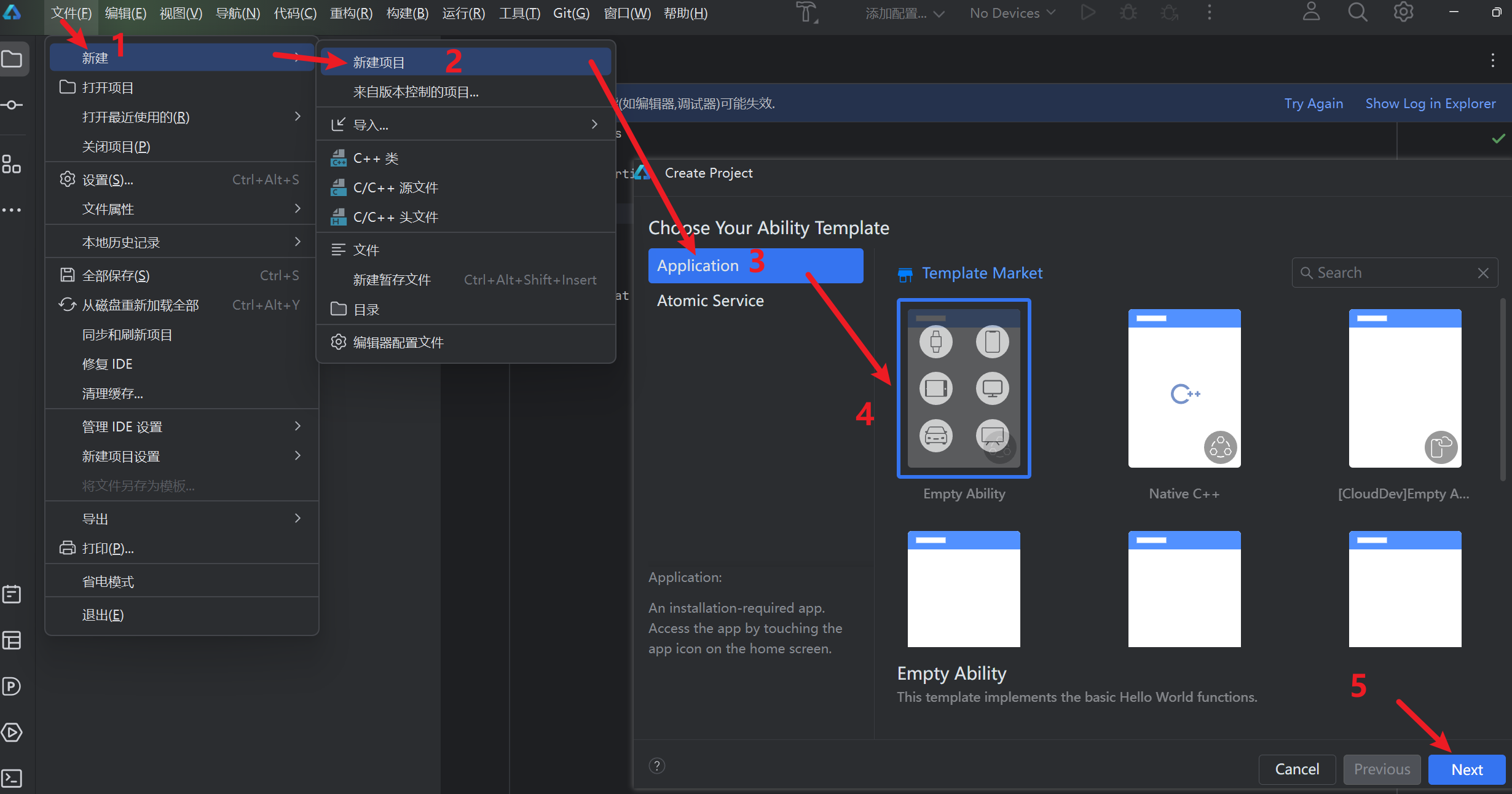Select 新建项目 menu entry
Image resolution: width=1512 pixels, height=794 pixels.
pos(379,62)
